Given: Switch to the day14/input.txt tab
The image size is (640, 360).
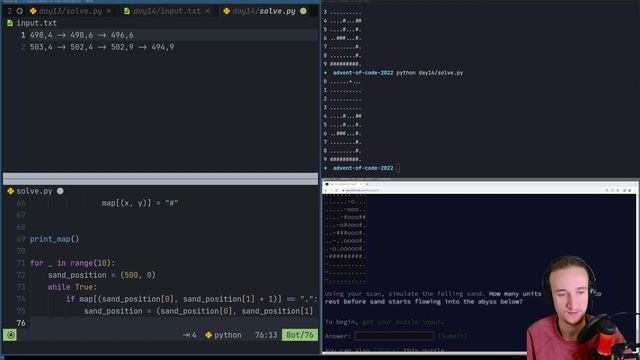Looking at the screenshot, I should [167, 11].
